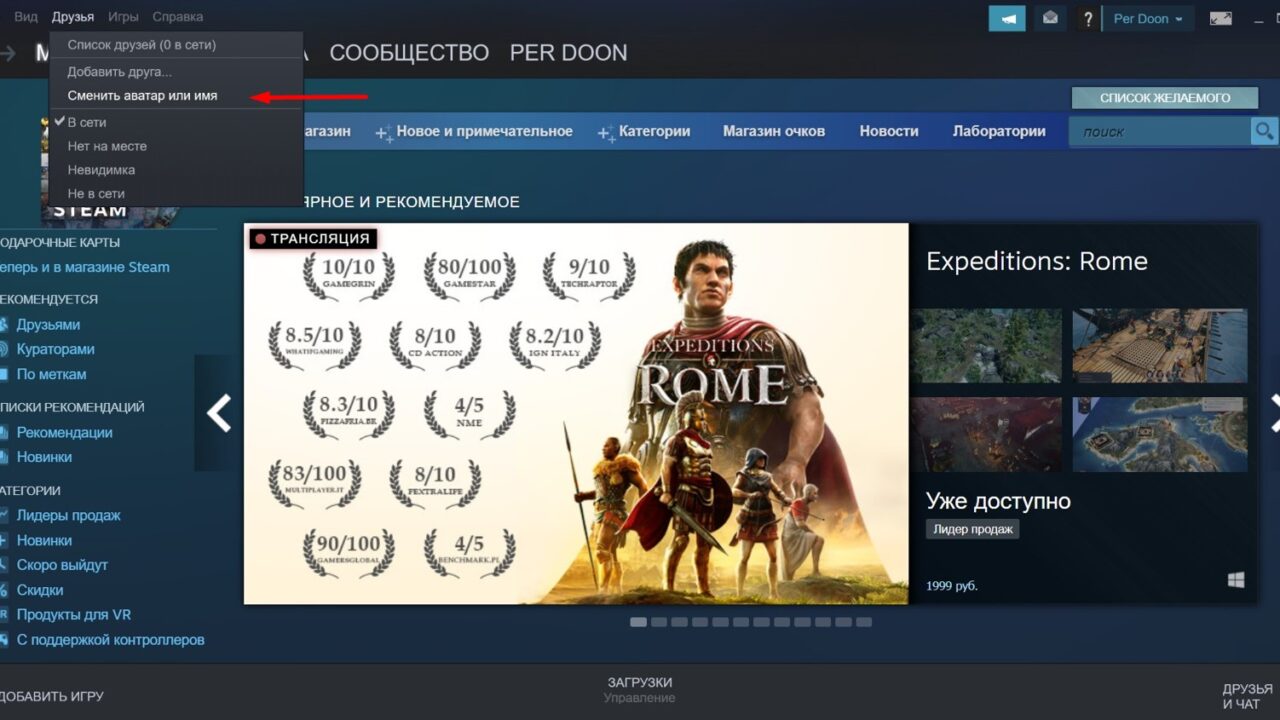Image resolution: width=1280 pixels, height=720 pixels.
Task: Open the inbox envelope icon
Action: (x=1050, y=18)
